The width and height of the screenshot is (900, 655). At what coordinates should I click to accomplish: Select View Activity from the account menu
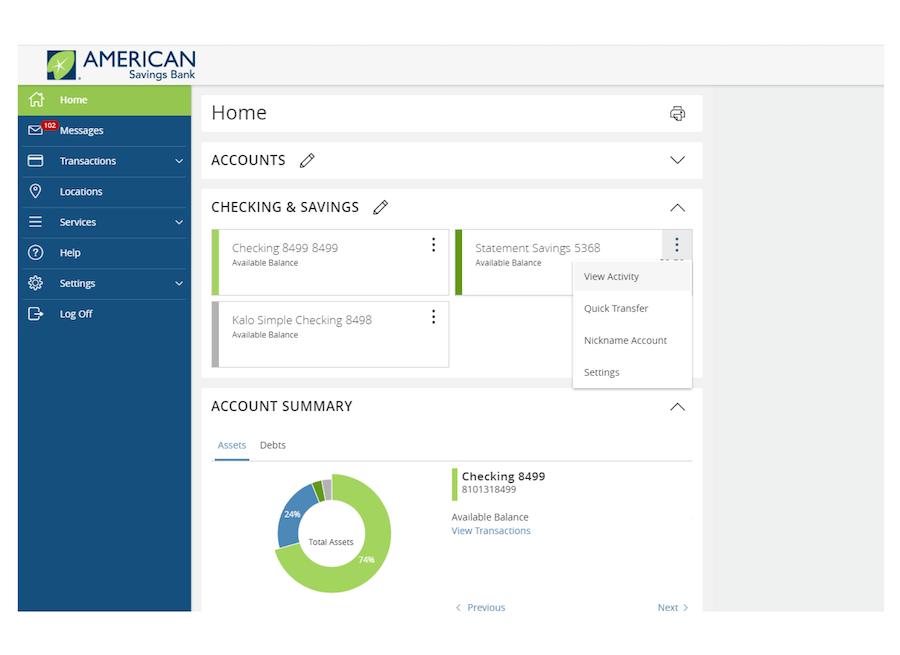(632, 277)
